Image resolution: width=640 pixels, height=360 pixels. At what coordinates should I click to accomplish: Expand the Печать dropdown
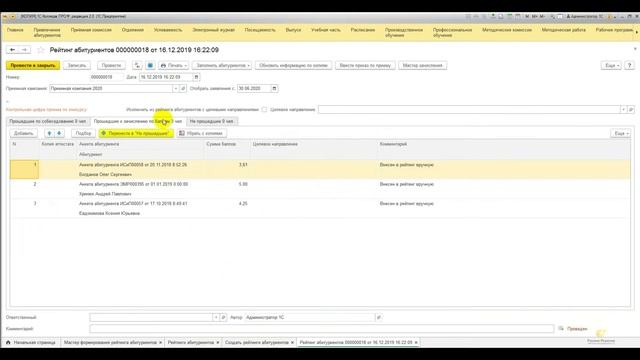(174, 65)
